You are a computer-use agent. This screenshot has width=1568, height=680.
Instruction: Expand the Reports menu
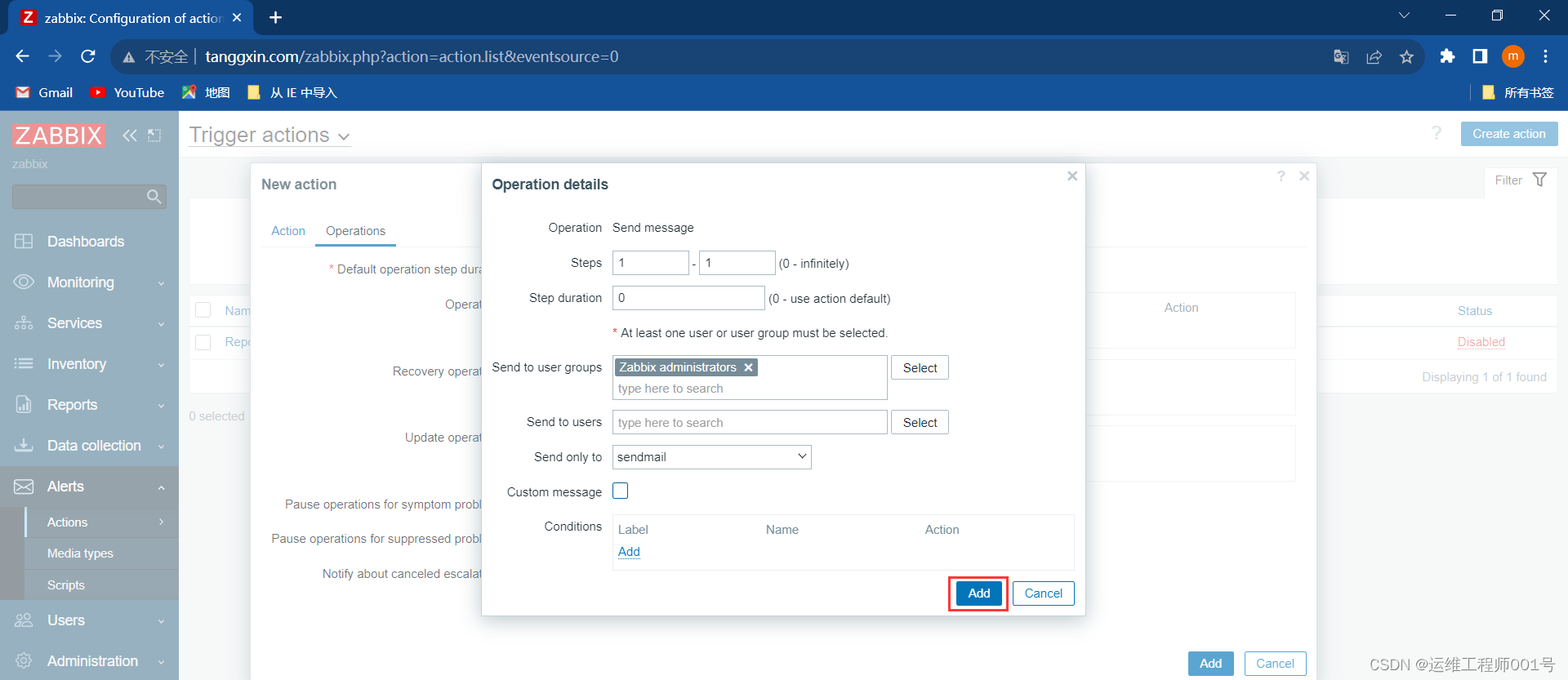(x=161, y=406)
